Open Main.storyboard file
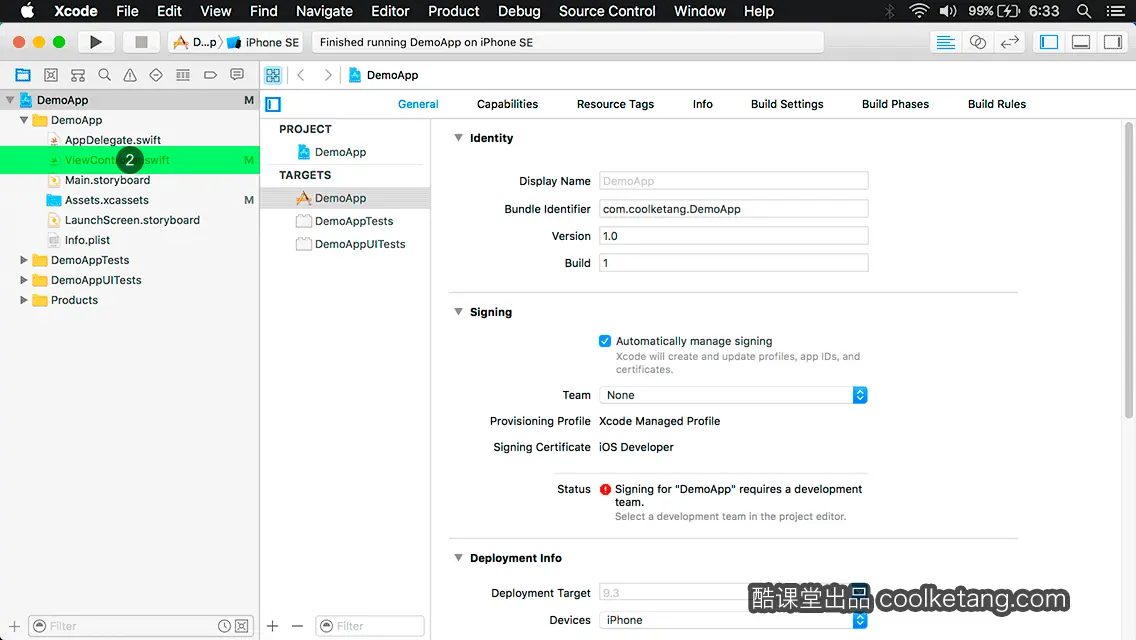This screenshot has width=1136, height=640. [107, 180]
